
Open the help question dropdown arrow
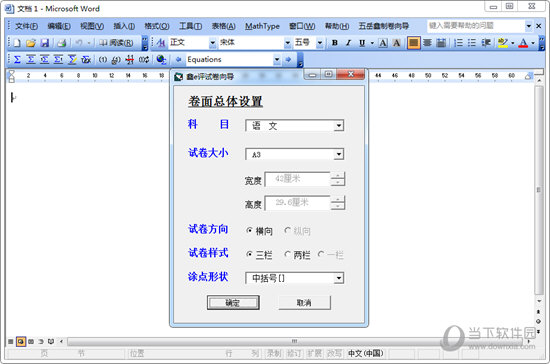[529, 26]
